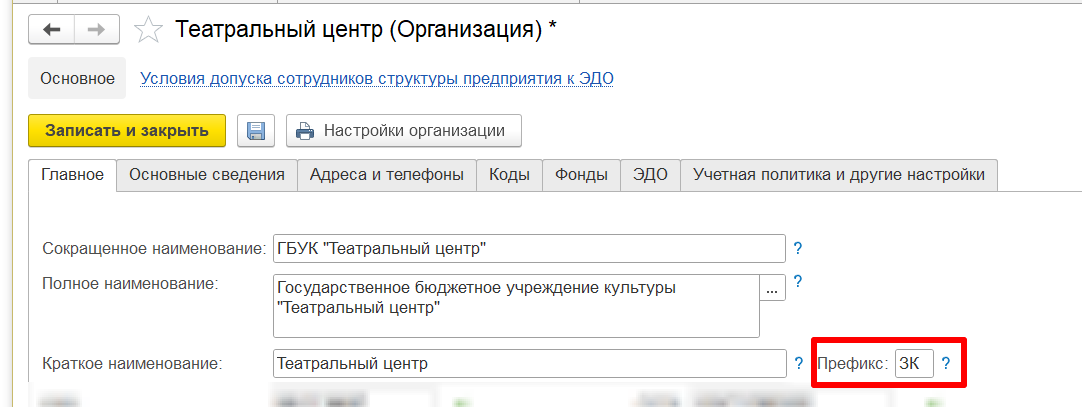Click the forward navigation arrow

[x=96, y=30]
